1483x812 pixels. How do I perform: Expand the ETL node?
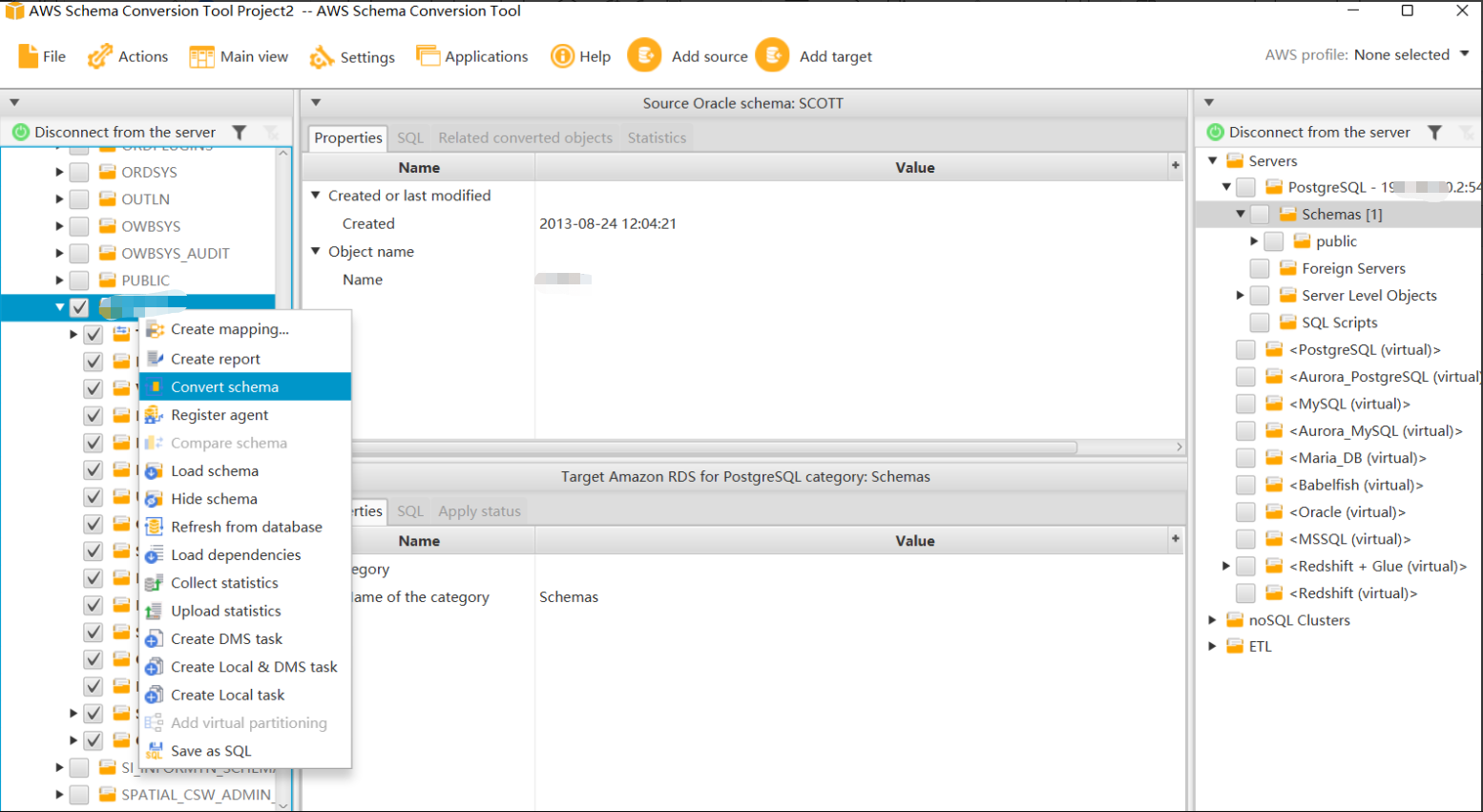[1213, 646]
